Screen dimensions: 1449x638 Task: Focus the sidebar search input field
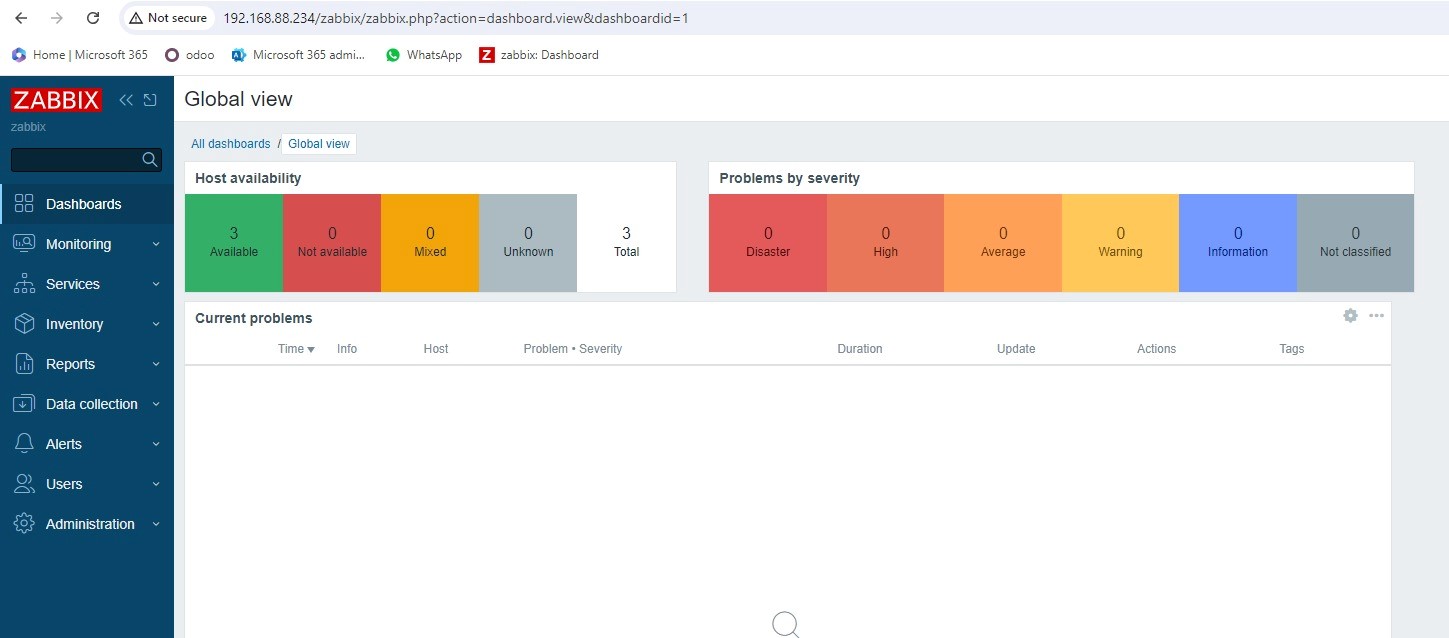[x=75, y=160]
